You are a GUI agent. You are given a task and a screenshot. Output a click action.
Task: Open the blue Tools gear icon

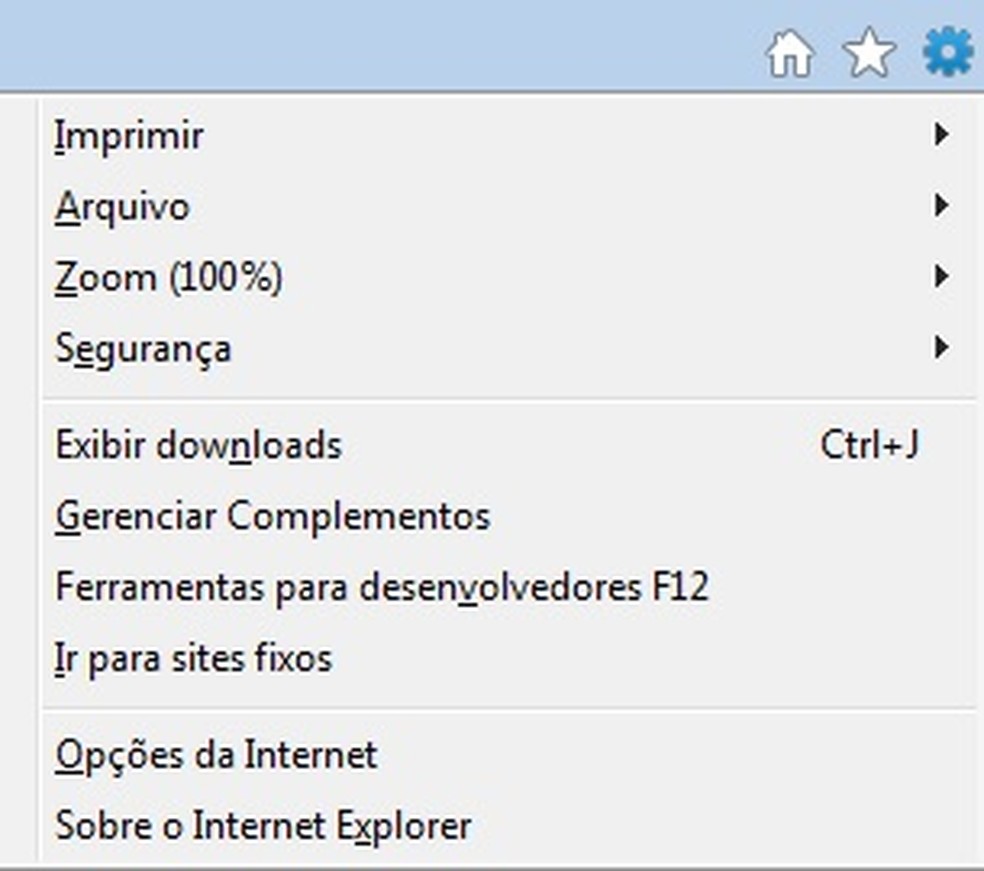[x=944, y=53]
